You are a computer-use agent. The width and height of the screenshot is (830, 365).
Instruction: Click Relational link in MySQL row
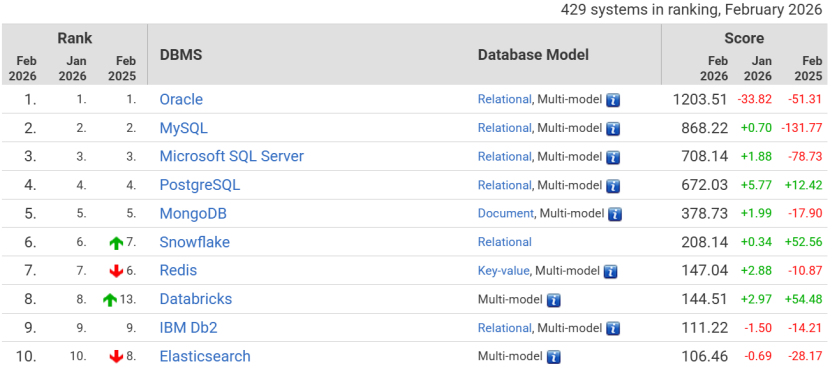(504, 128)
